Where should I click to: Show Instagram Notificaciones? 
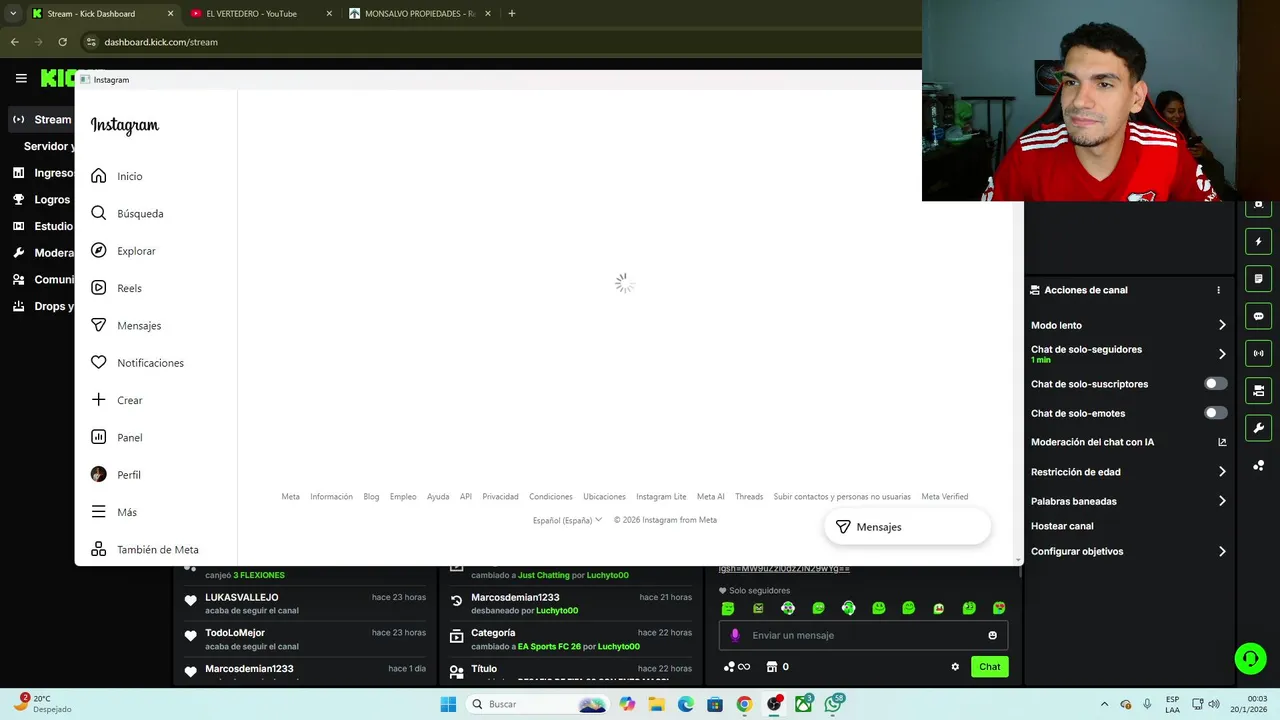(137, 363)
